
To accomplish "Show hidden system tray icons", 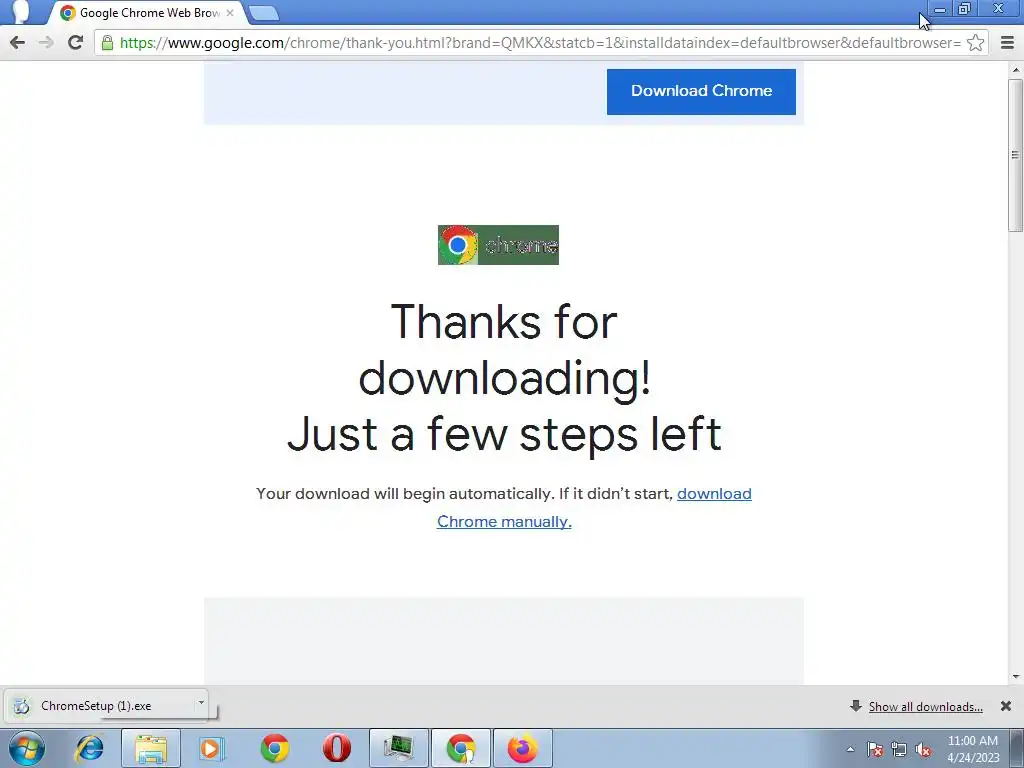I will click(x=850, y=749).
